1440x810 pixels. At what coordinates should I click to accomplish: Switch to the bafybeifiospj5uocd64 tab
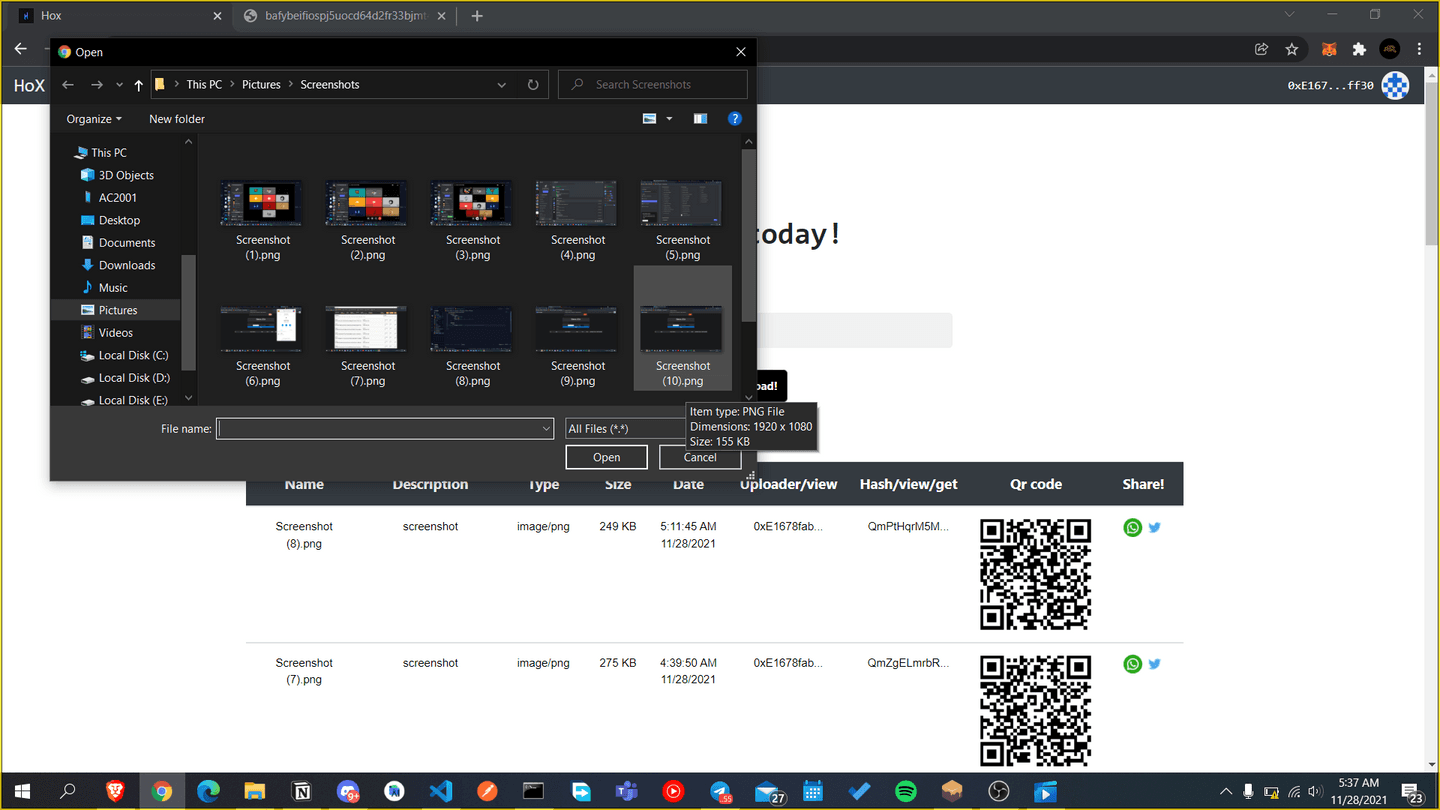coord(346,16)
